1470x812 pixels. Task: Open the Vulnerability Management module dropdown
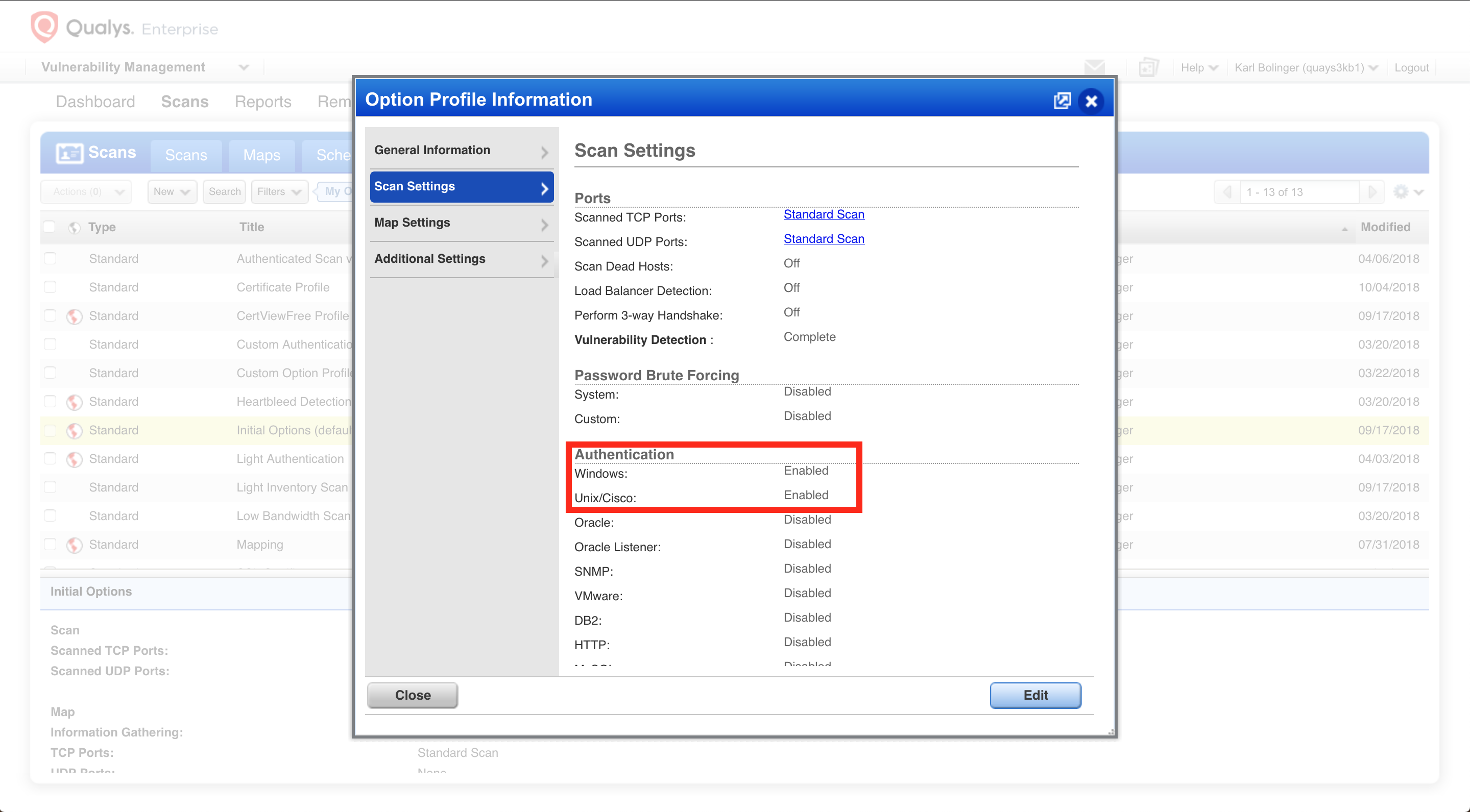point(244,67)
